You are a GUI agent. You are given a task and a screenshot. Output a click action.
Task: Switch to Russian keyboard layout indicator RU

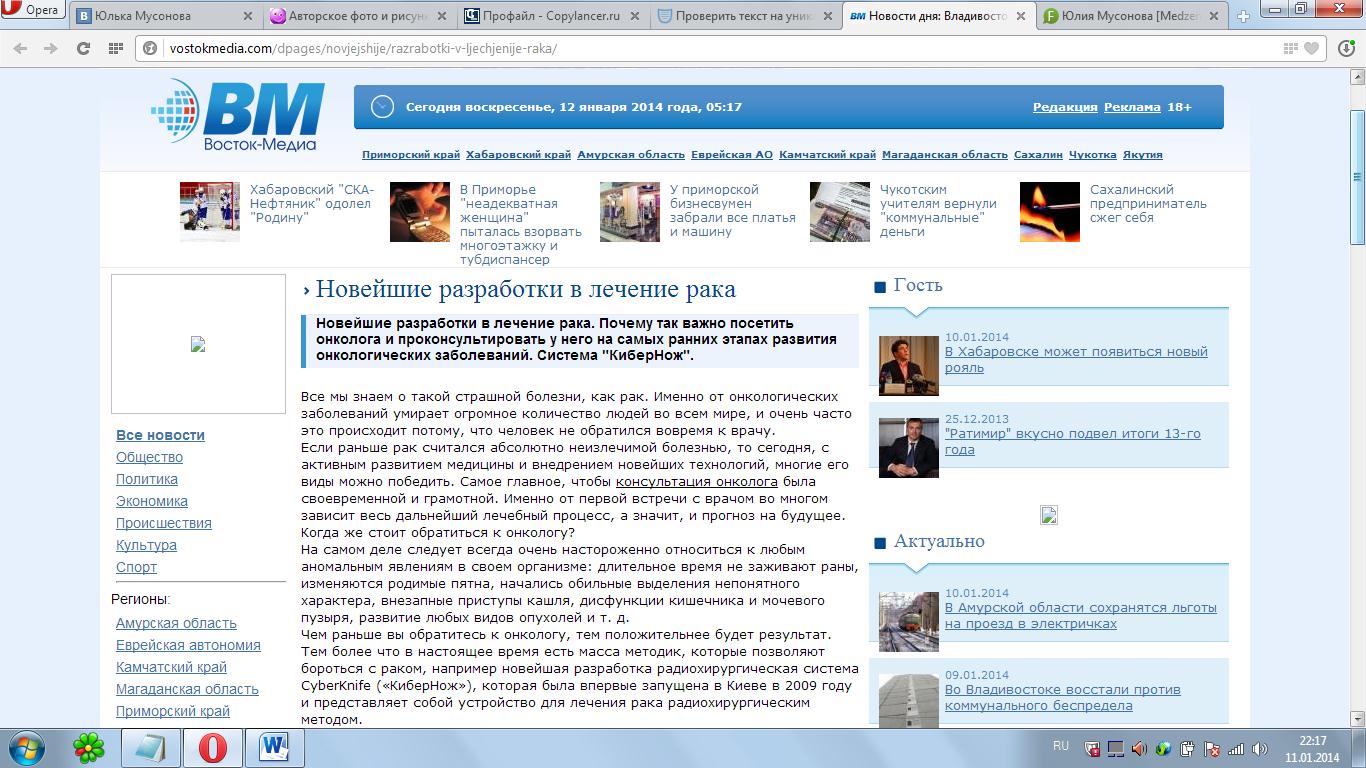1062,746
